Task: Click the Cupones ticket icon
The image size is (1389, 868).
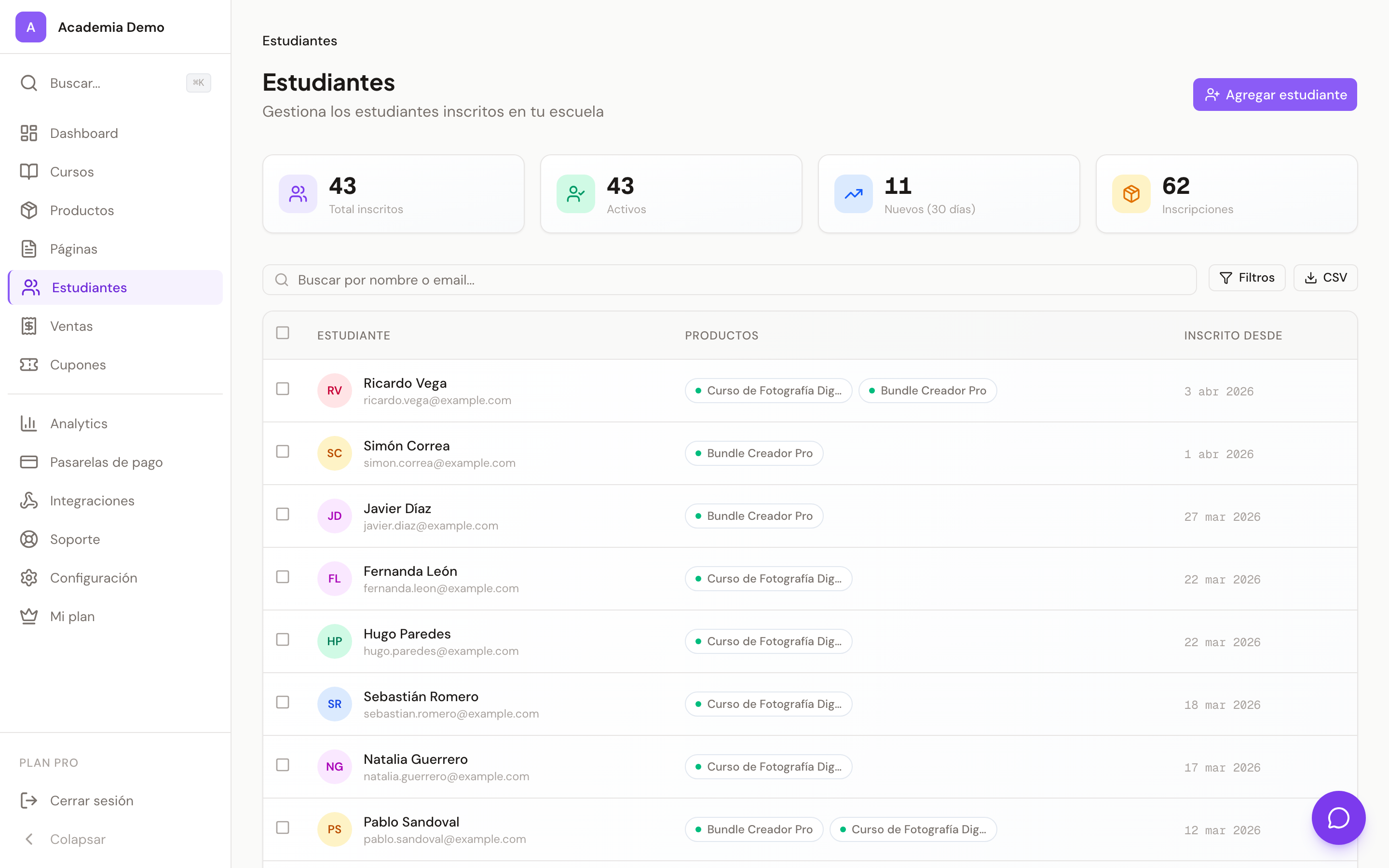Action: click(x=29, y=365)
